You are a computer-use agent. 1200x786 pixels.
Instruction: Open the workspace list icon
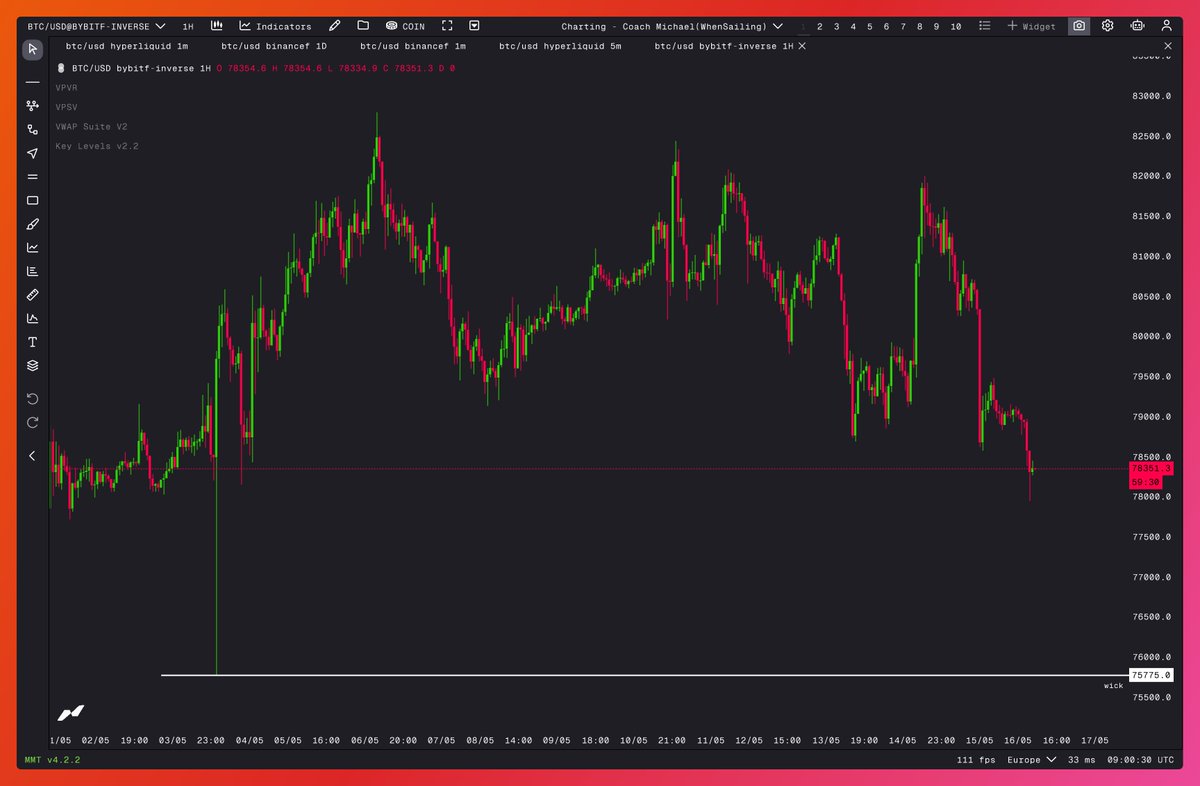[985, 26]
